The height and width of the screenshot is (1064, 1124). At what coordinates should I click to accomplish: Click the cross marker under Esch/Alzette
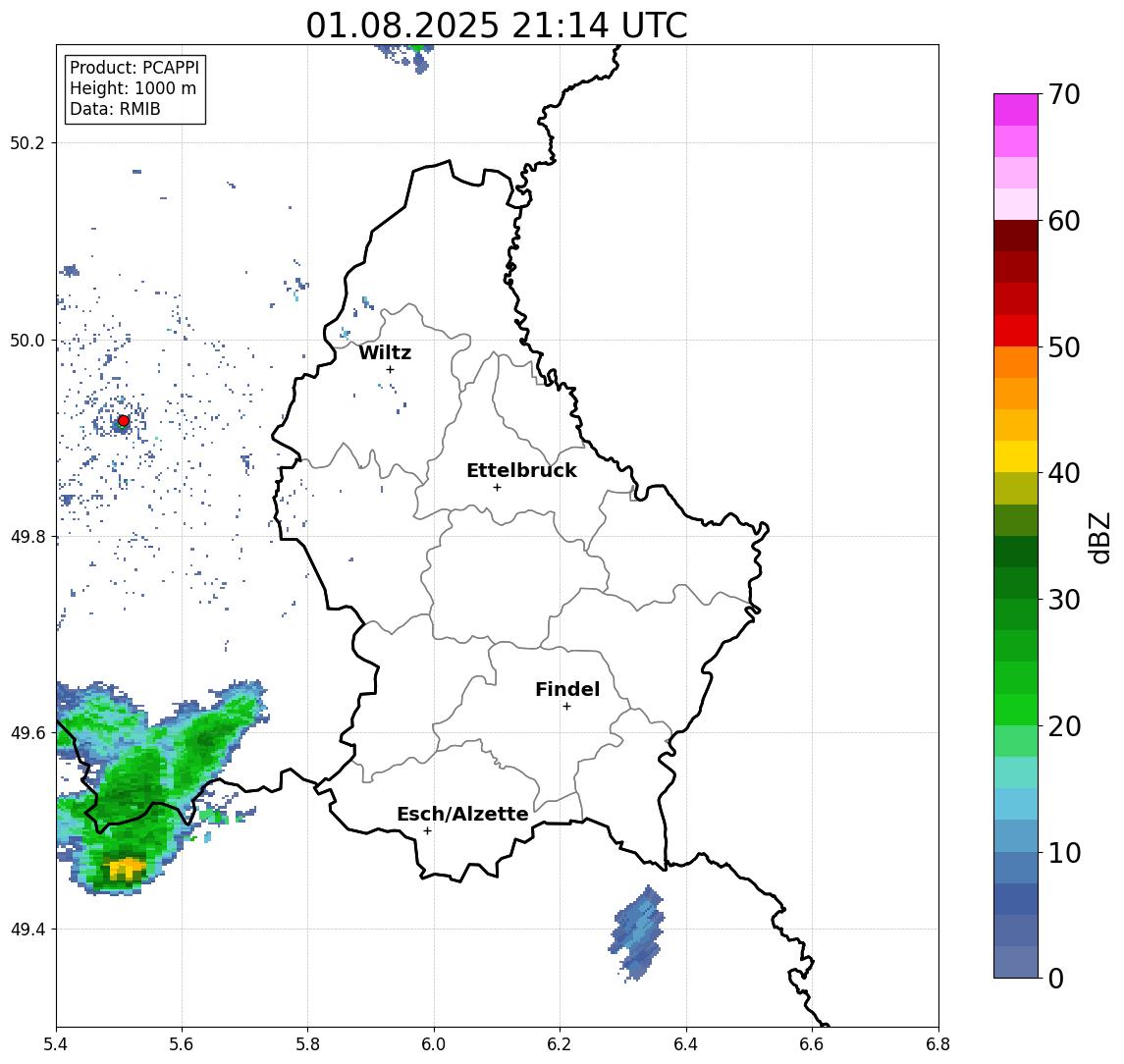click(x=427, y=831)
